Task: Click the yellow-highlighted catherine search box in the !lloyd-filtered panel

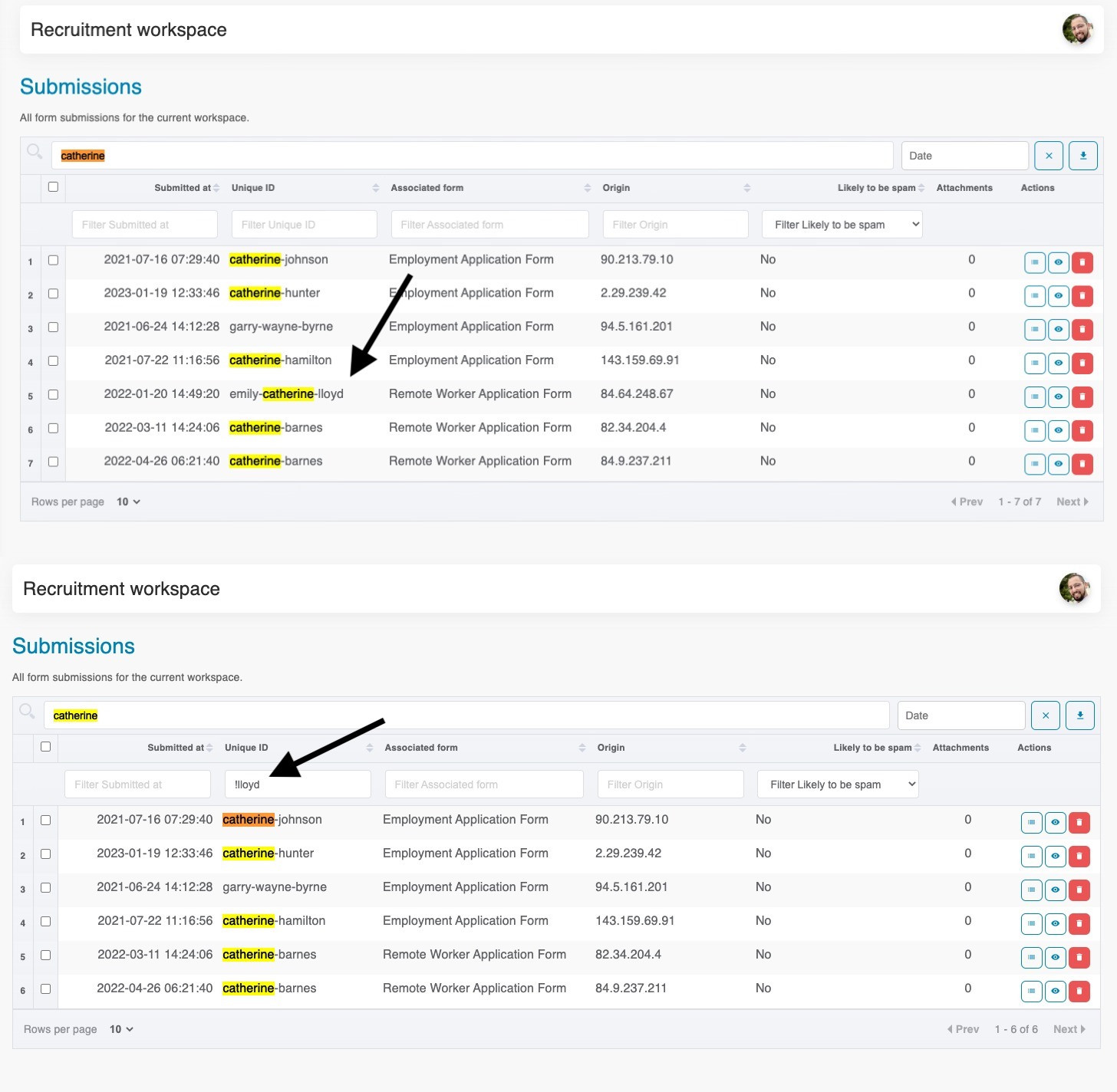Action: tap(466, 715)
